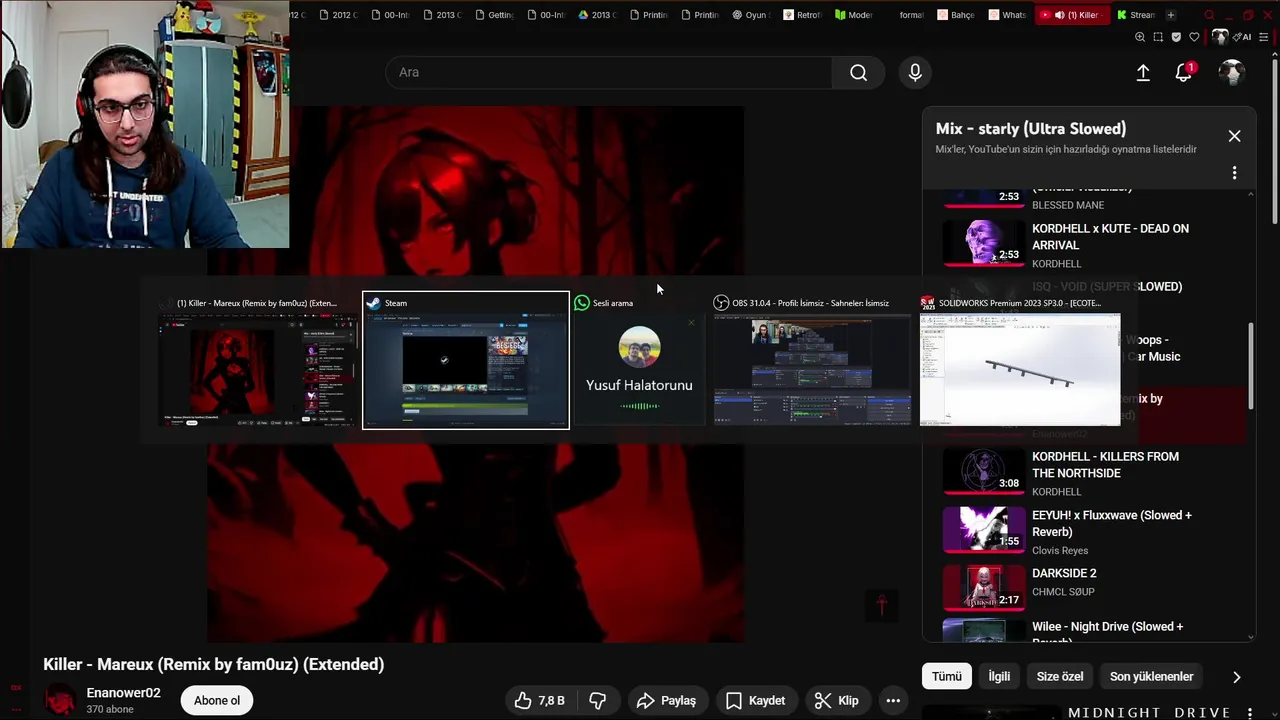Open the browser easy setup menu icon
This screenshot has width=1280, height=720.
point(1264,37)
